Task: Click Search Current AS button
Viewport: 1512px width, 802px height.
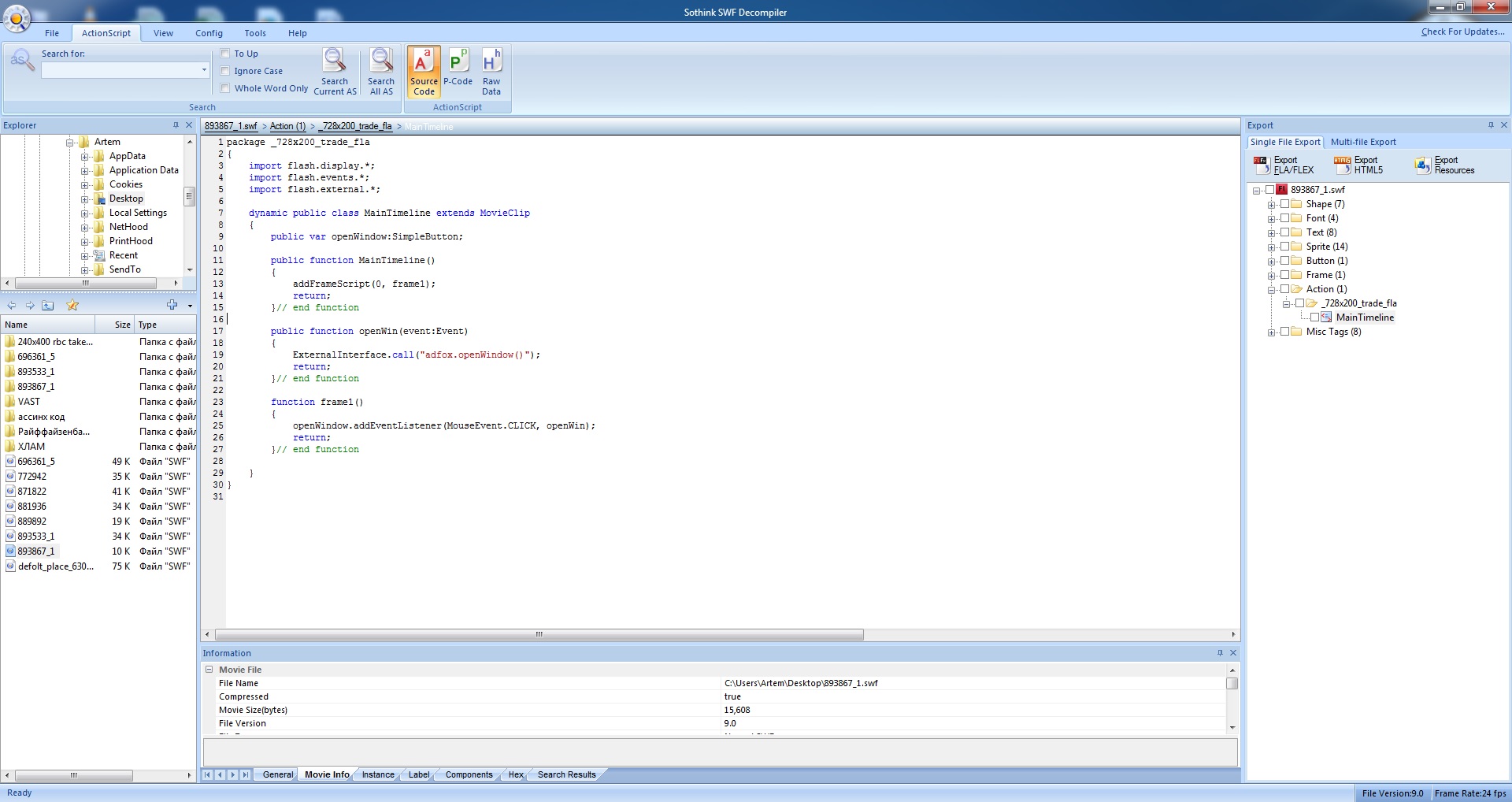Action: (335, 72)
